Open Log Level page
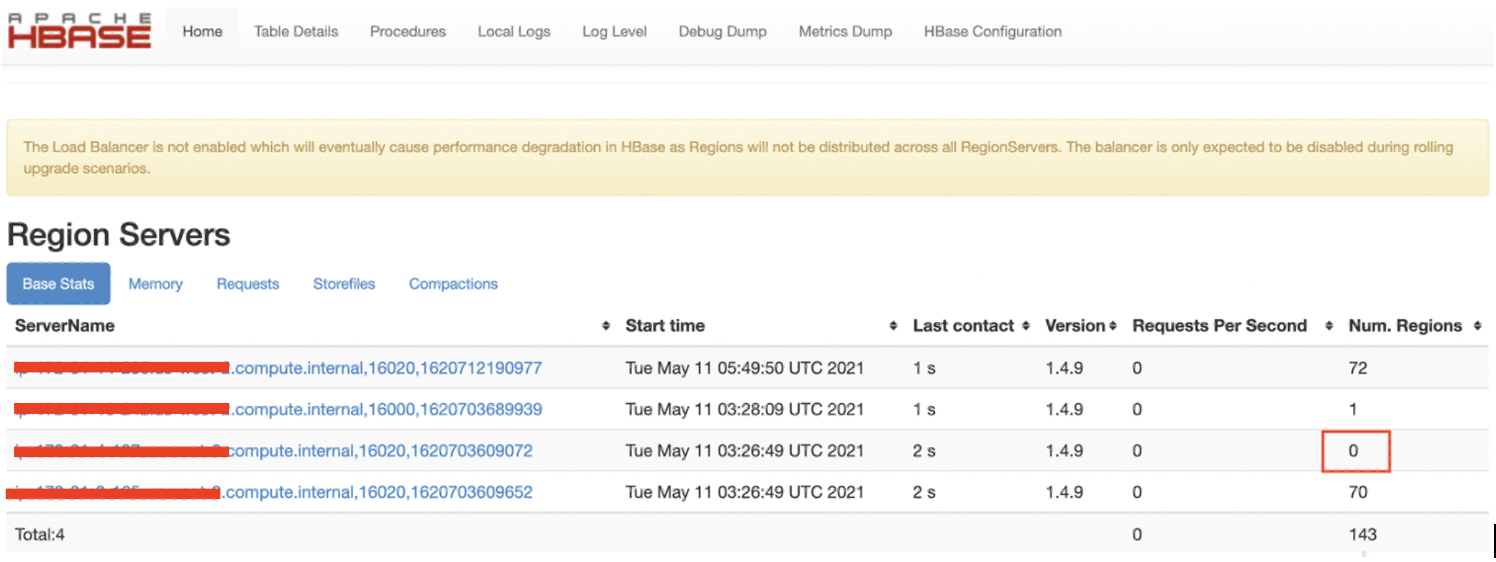The height and width of the screenshot is (562, 1496). coord(614,32)
